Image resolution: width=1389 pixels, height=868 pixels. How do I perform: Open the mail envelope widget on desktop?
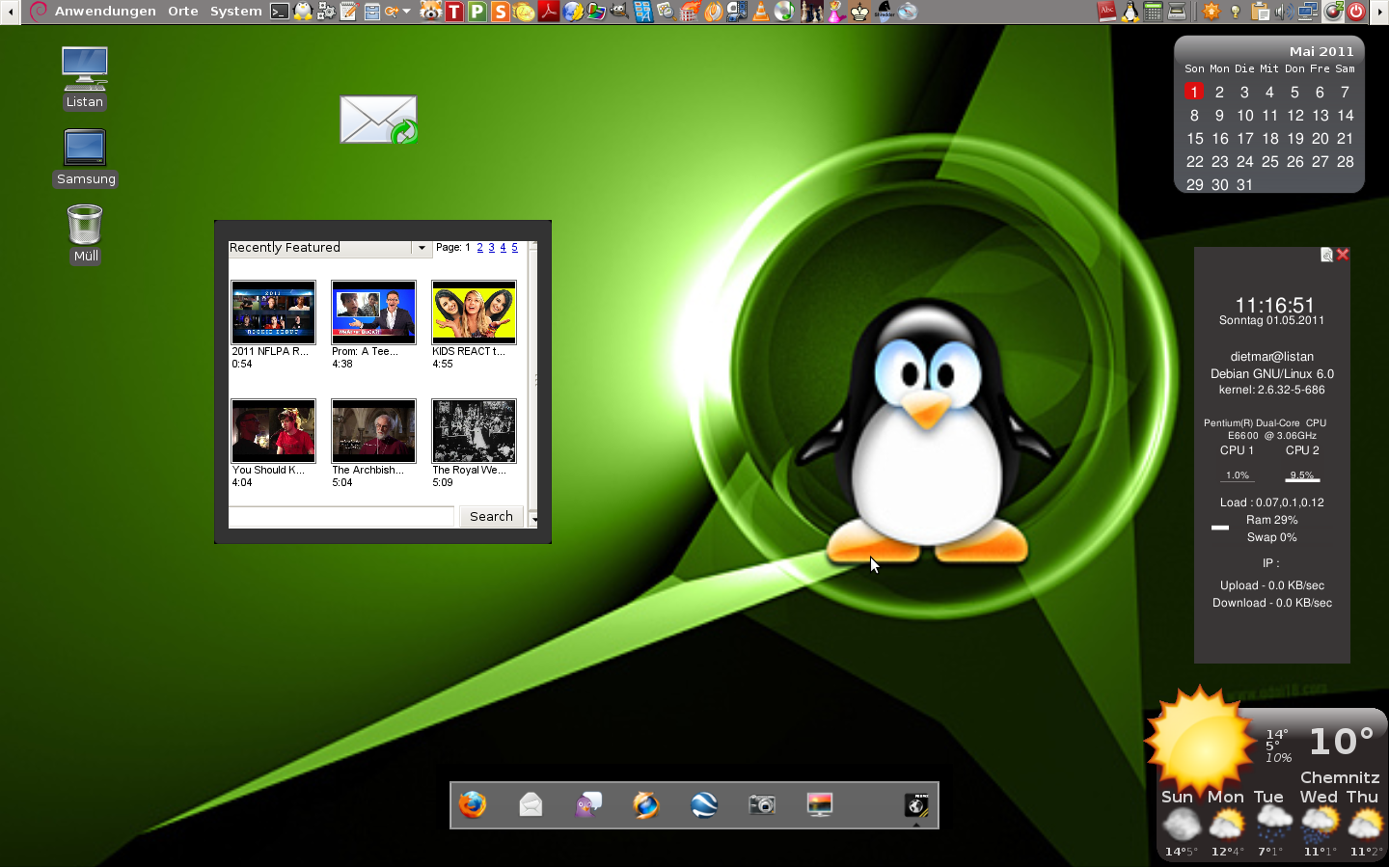pos(379,120)
